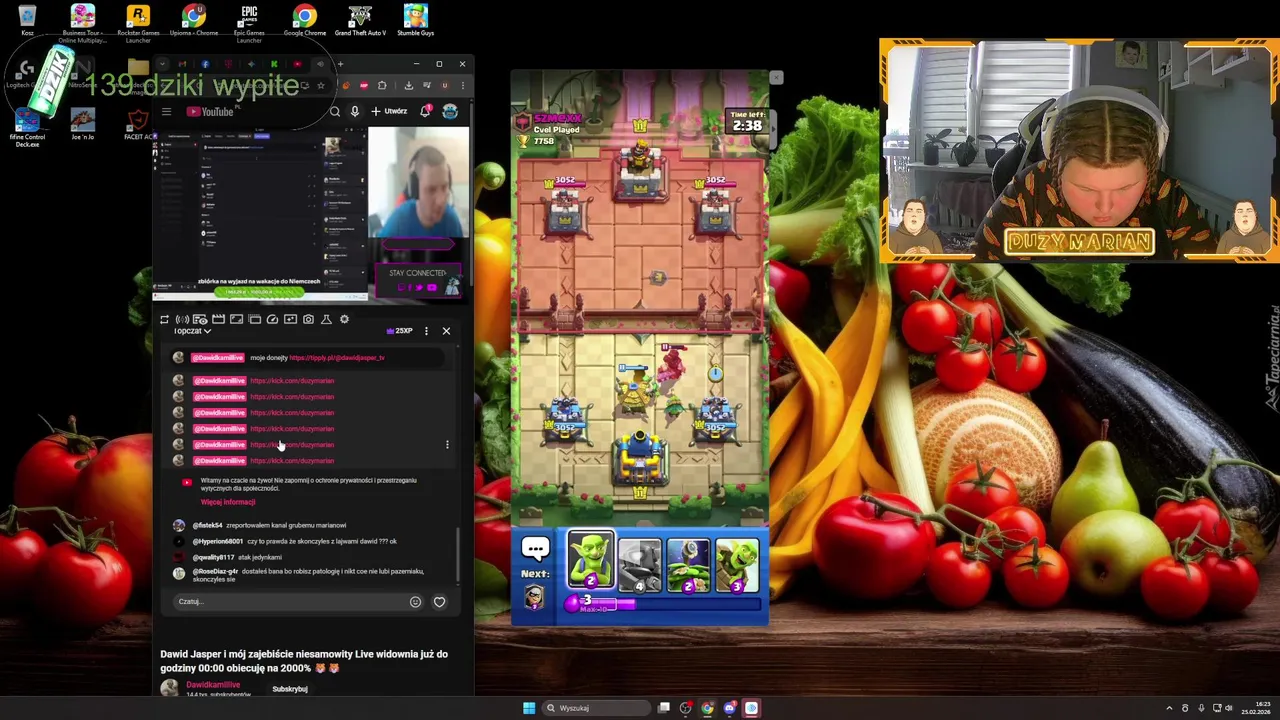
Task: Open the ABP ad blocker extension
Action: coord(364,85)
